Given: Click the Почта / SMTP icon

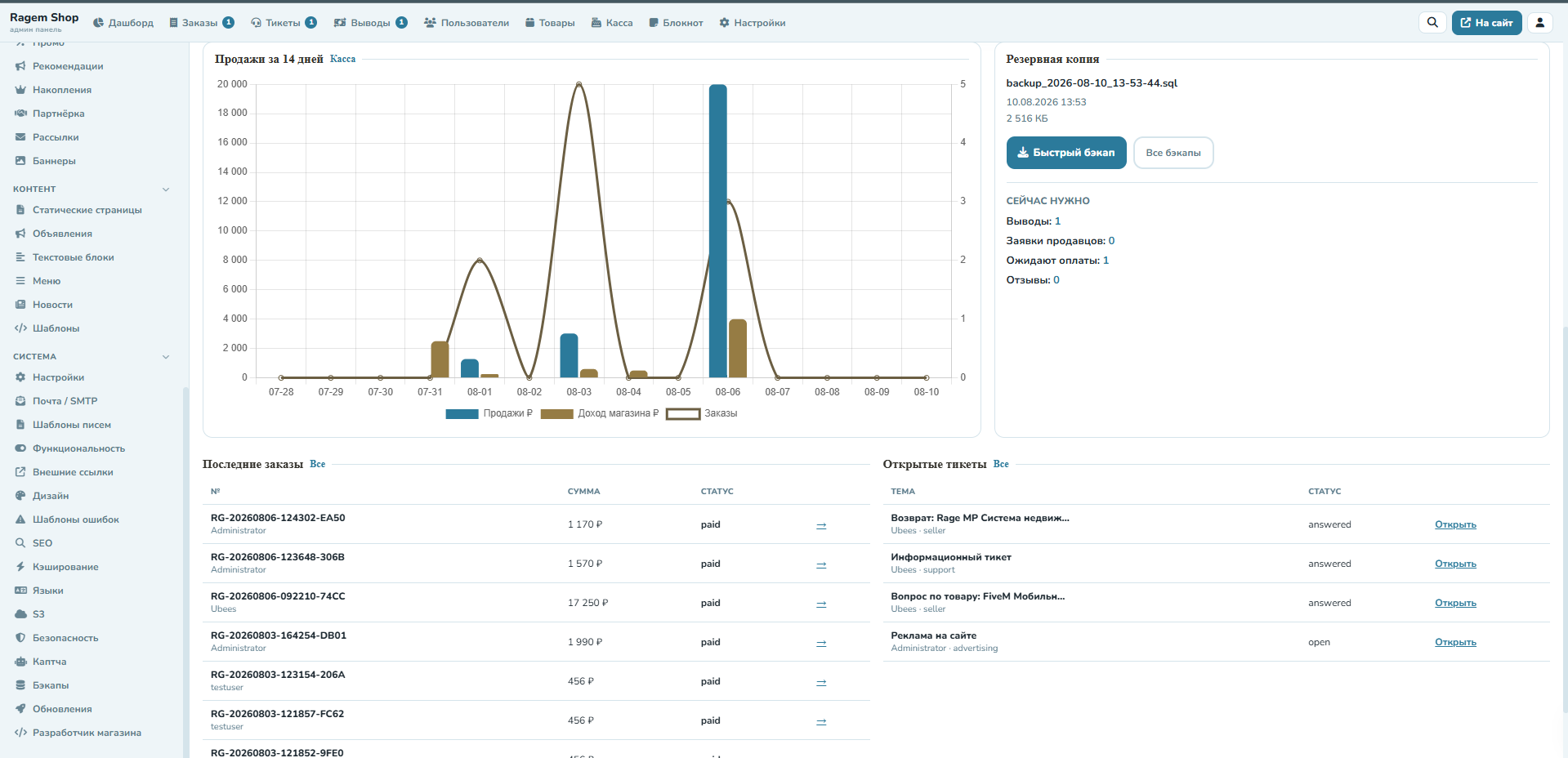Looking at the screenshot, I should tap(20, 401).
